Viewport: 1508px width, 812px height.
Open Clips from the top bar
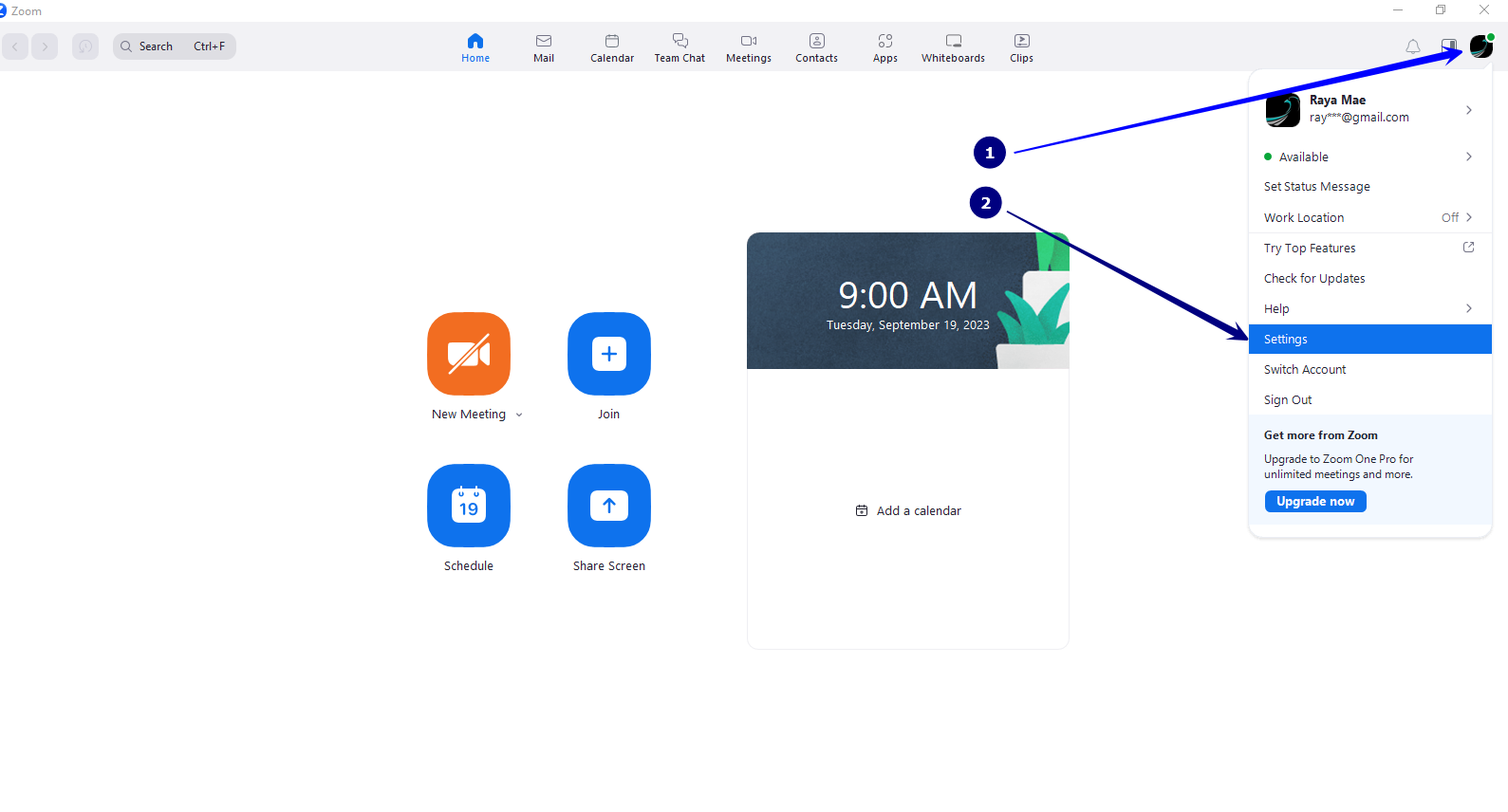tap(1022, 47)
